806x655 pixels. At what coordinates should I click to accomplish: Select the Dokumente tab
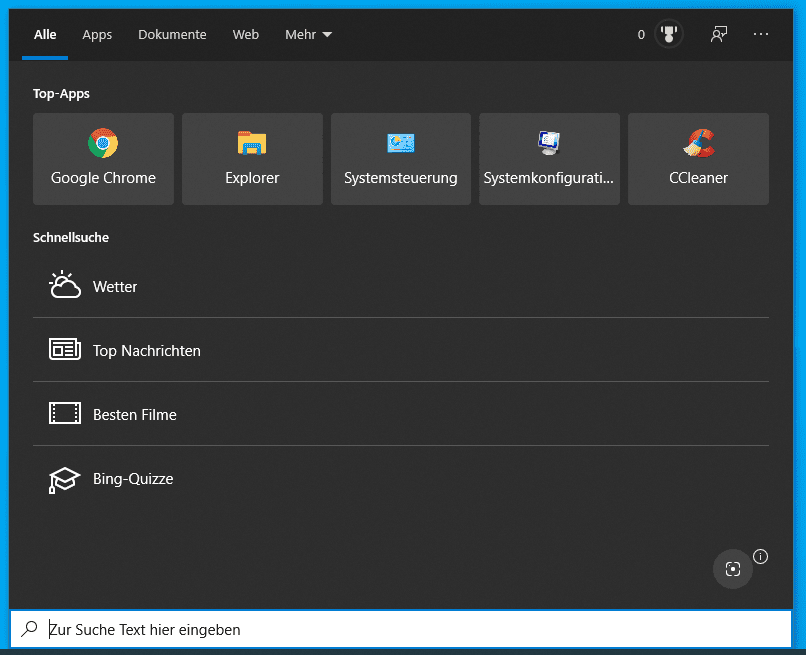pos(172,34)
